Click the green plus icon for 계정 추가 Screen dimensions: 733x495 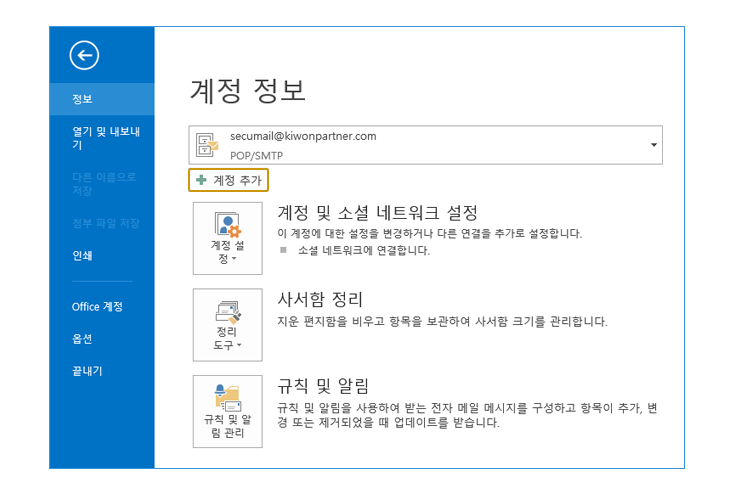coord(201,180)
